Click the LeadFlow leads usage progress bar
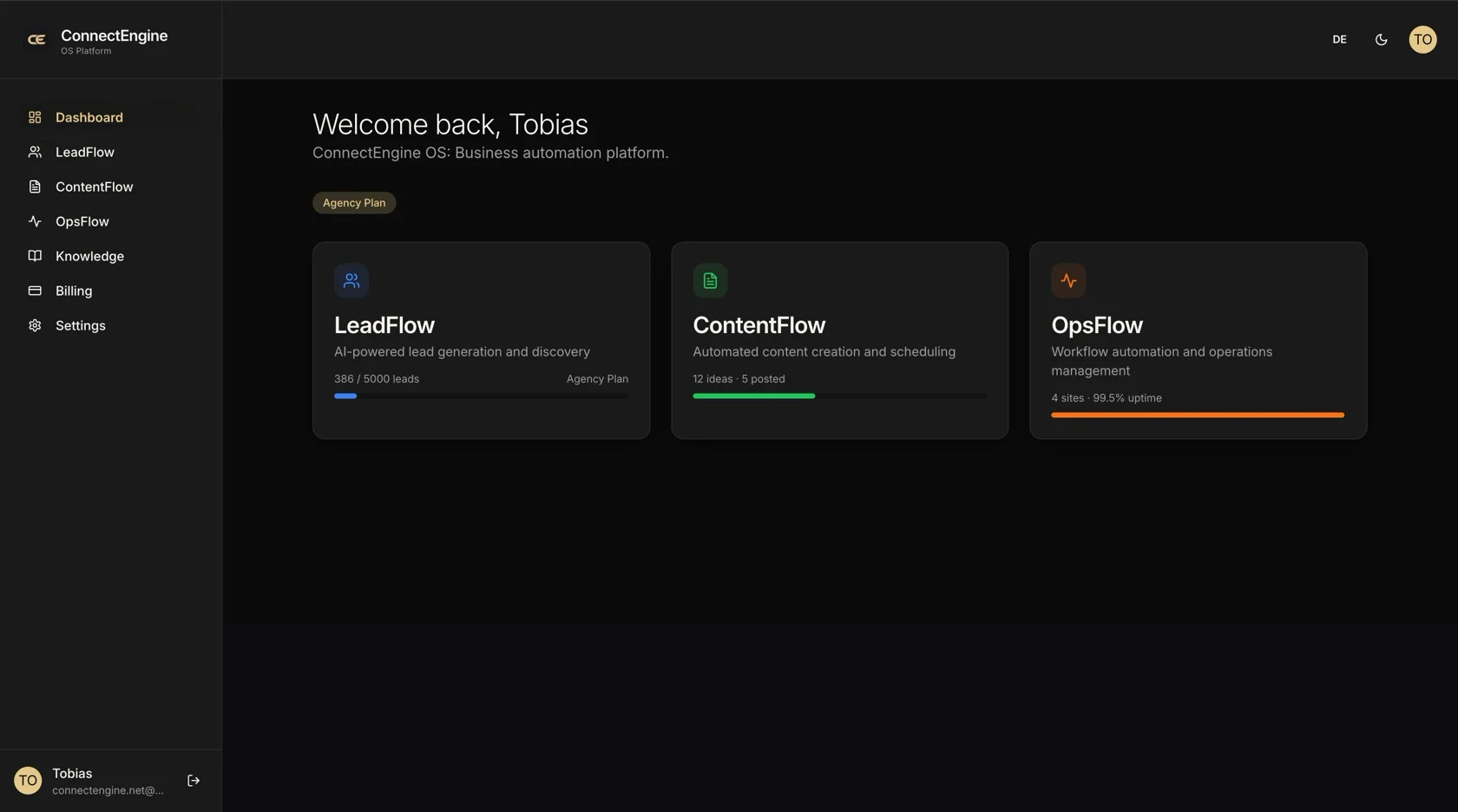This screenshot has width=1458, height=812. click(x=481, y=396)
